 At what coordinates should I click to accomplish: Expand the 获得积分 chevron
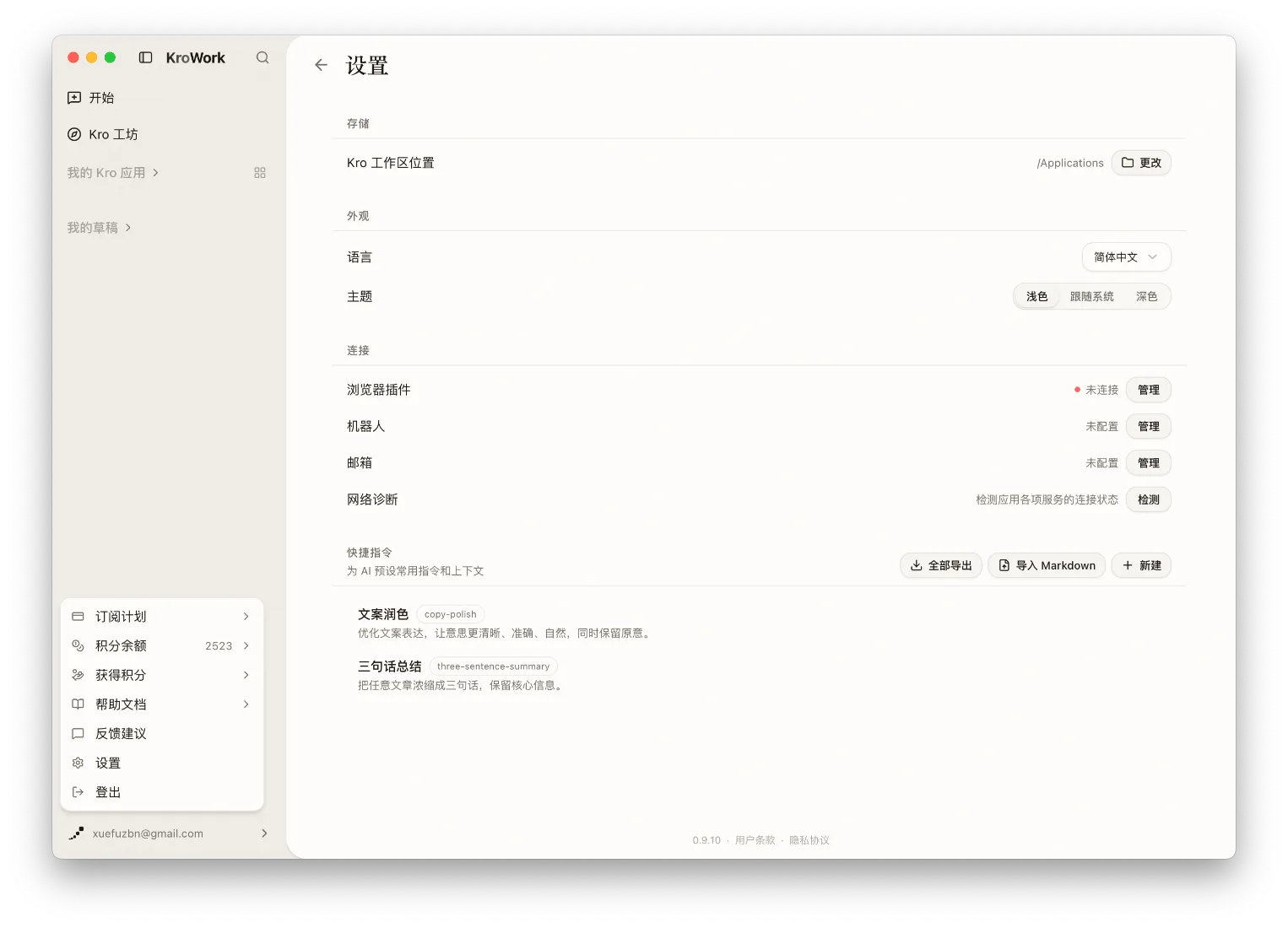[246, 675]
